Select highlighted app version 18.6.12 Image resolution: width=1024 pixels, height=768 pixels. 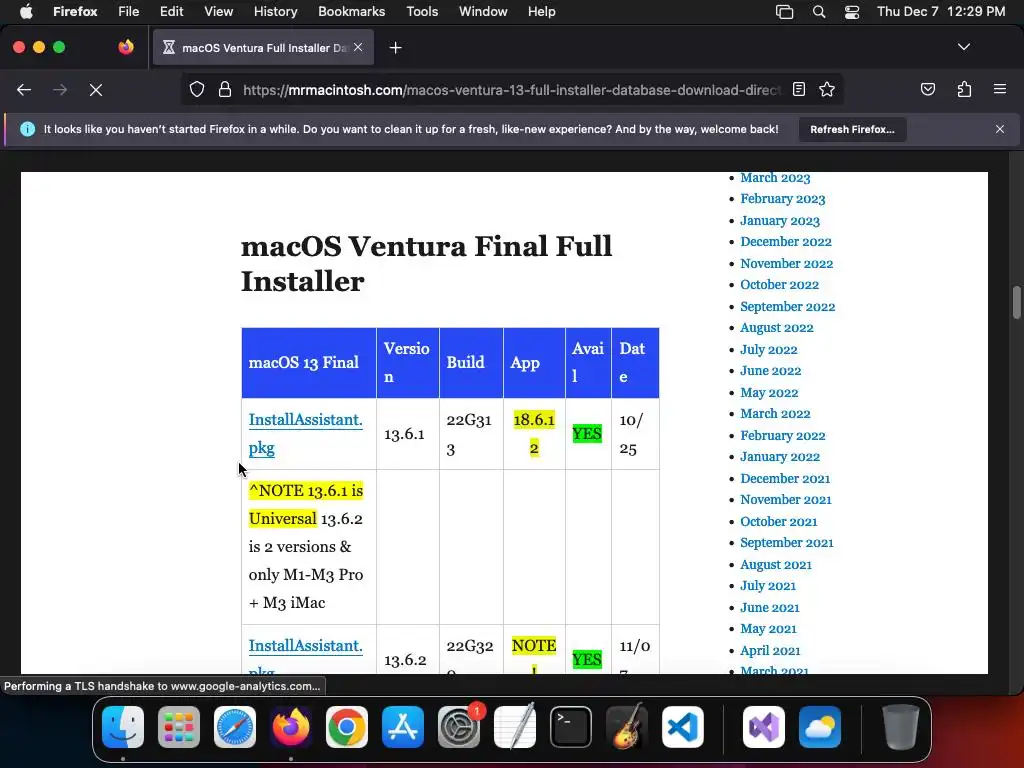(x=534, y=434)
